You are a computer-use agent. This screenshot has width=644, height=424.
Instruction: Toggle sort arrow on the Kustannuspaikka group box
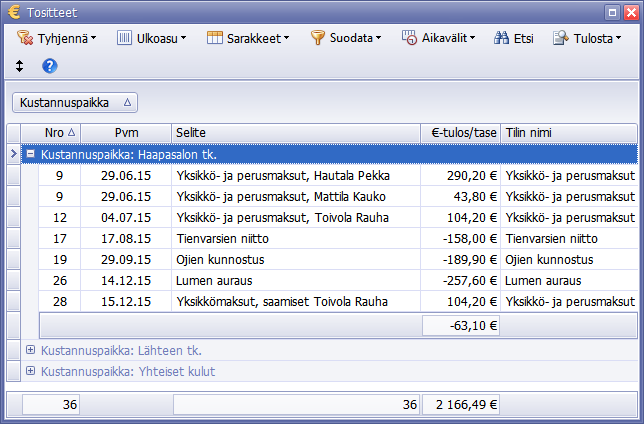click(x=127, y=102)
